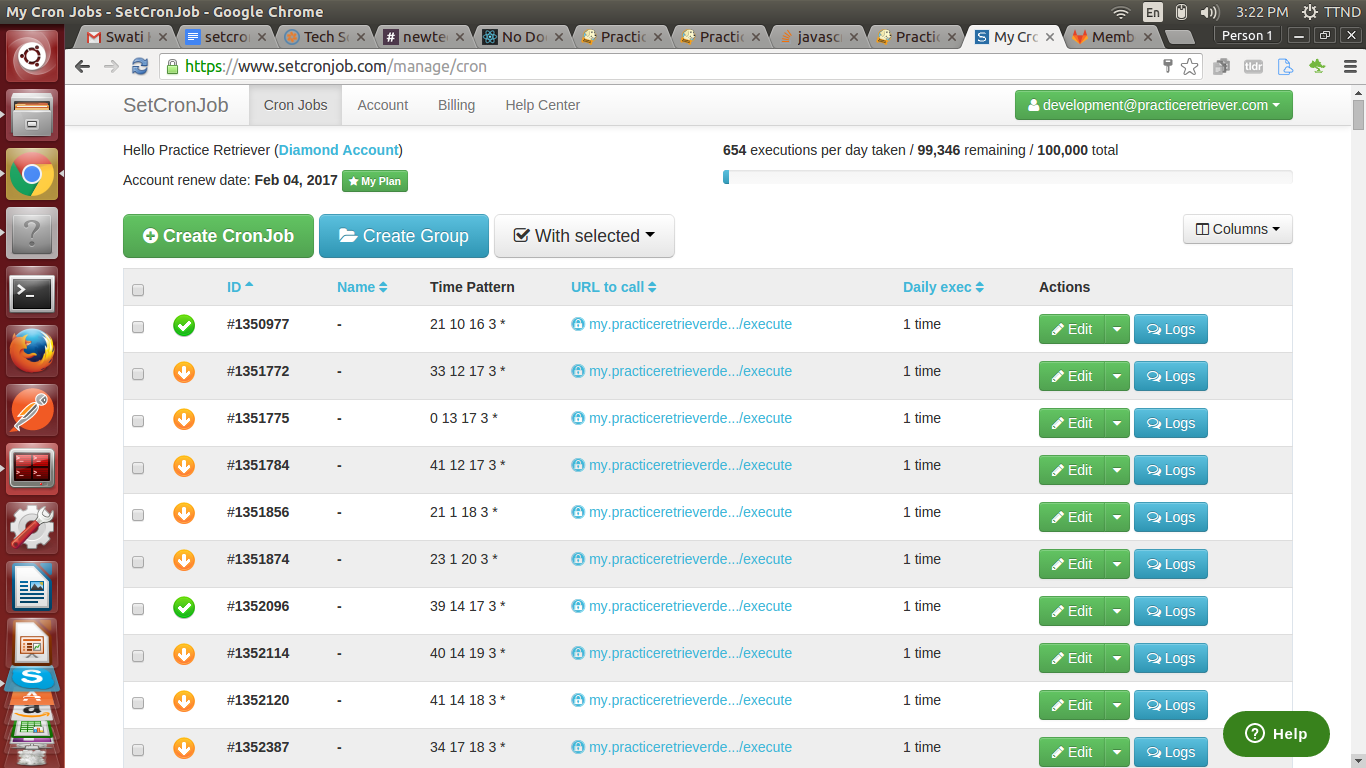The height and width of the screenshot is (768, 1366).
Task: Click the Create CronJob button
Action: (x=218, y=236)
